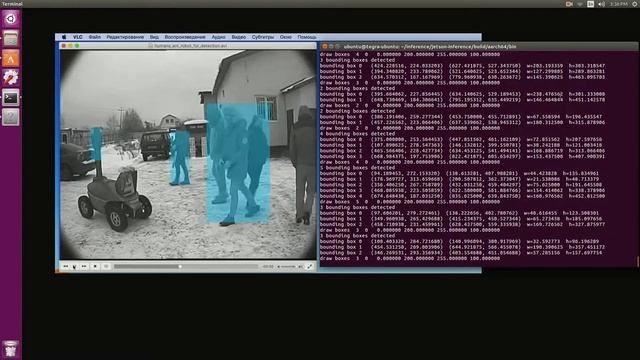Click the "draw boxes 5 0" terminal line
Screen dimensions: 640x360
[410, 202]
